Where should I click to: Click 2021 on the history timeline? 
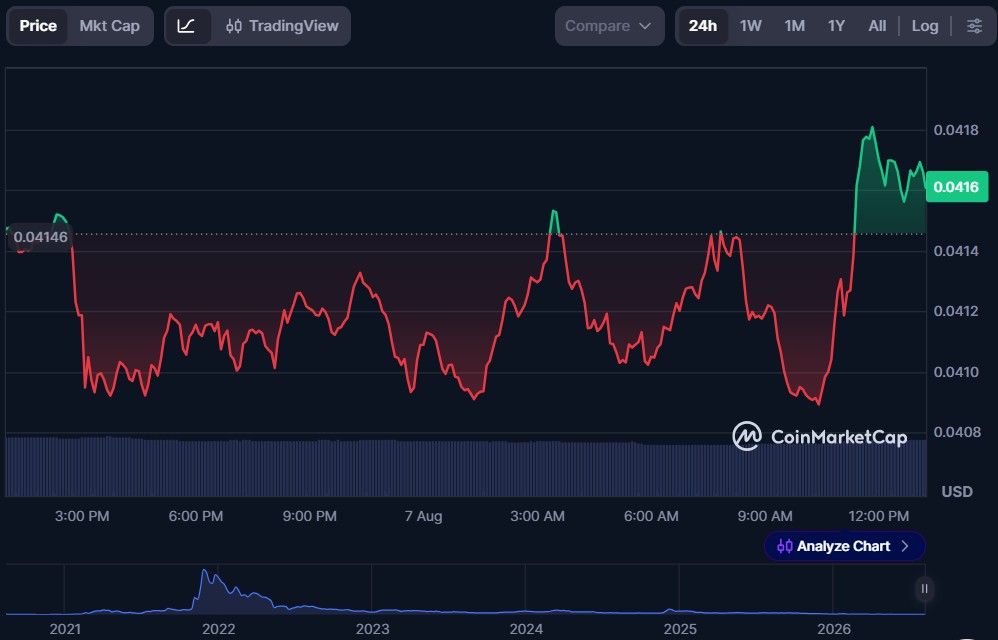[65, 629]
